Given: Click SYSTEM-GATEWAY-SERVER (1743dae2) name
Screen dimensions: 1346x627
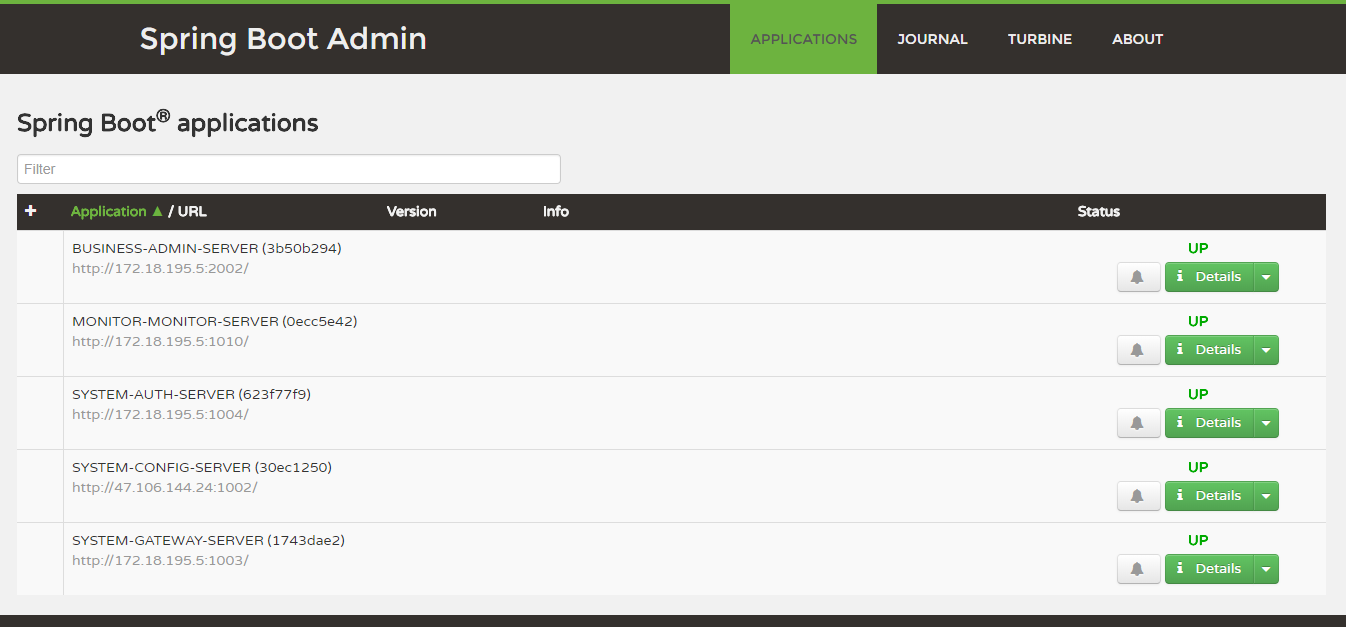Looking at the screenshot, I should coord(209,540).
